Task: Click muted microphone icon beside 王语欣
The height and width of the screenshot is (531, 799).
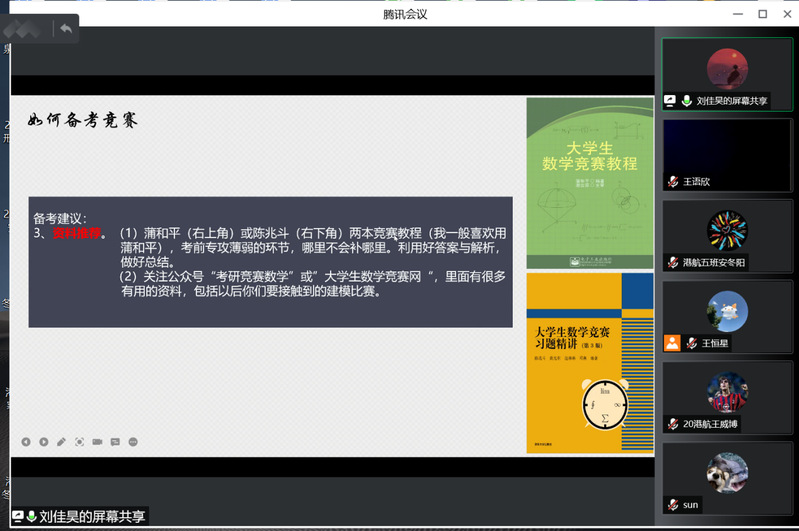Action: (x=673, y=182)
